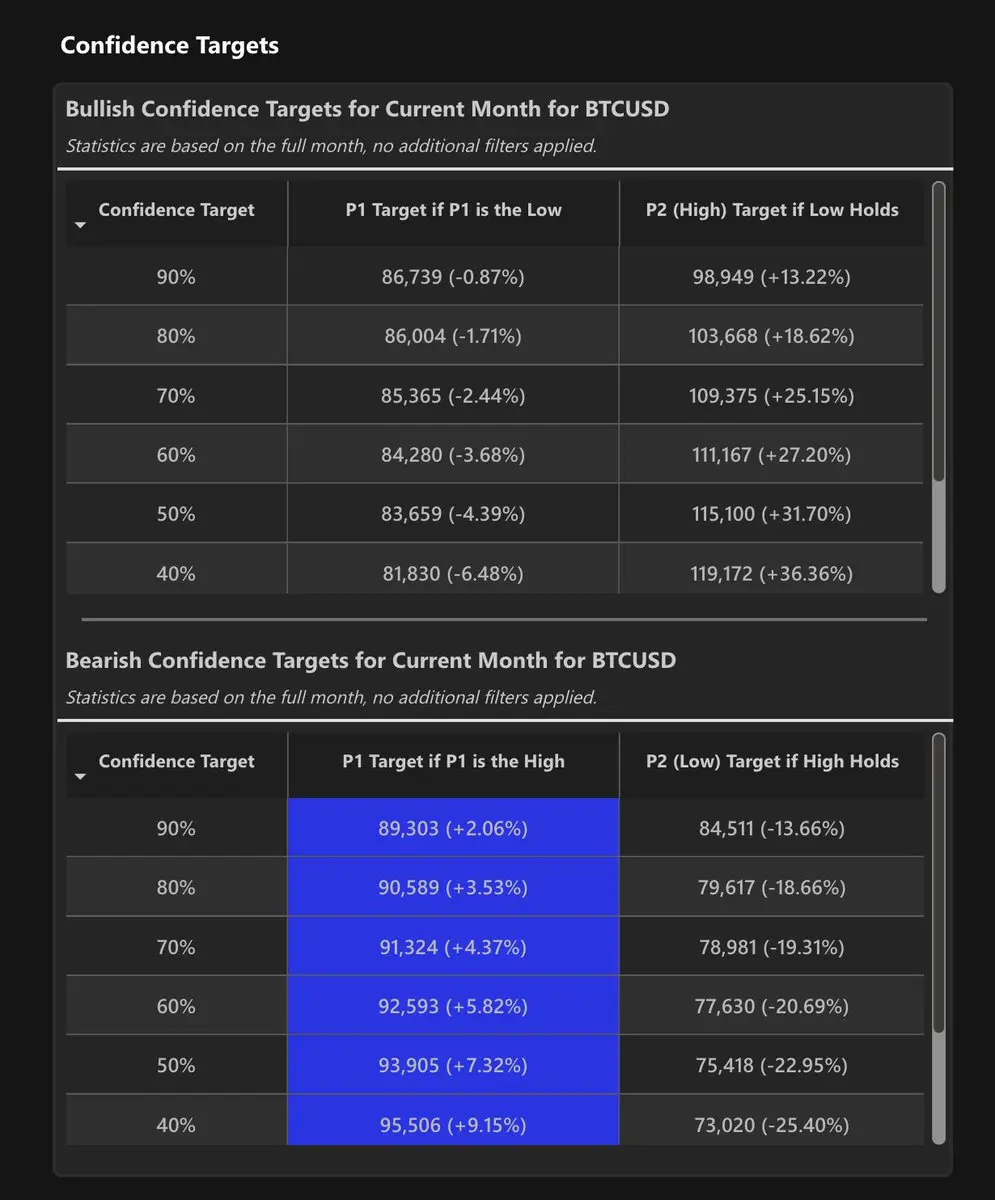Select cell 109,375 (+25.15%)

[x=771, y=396]
